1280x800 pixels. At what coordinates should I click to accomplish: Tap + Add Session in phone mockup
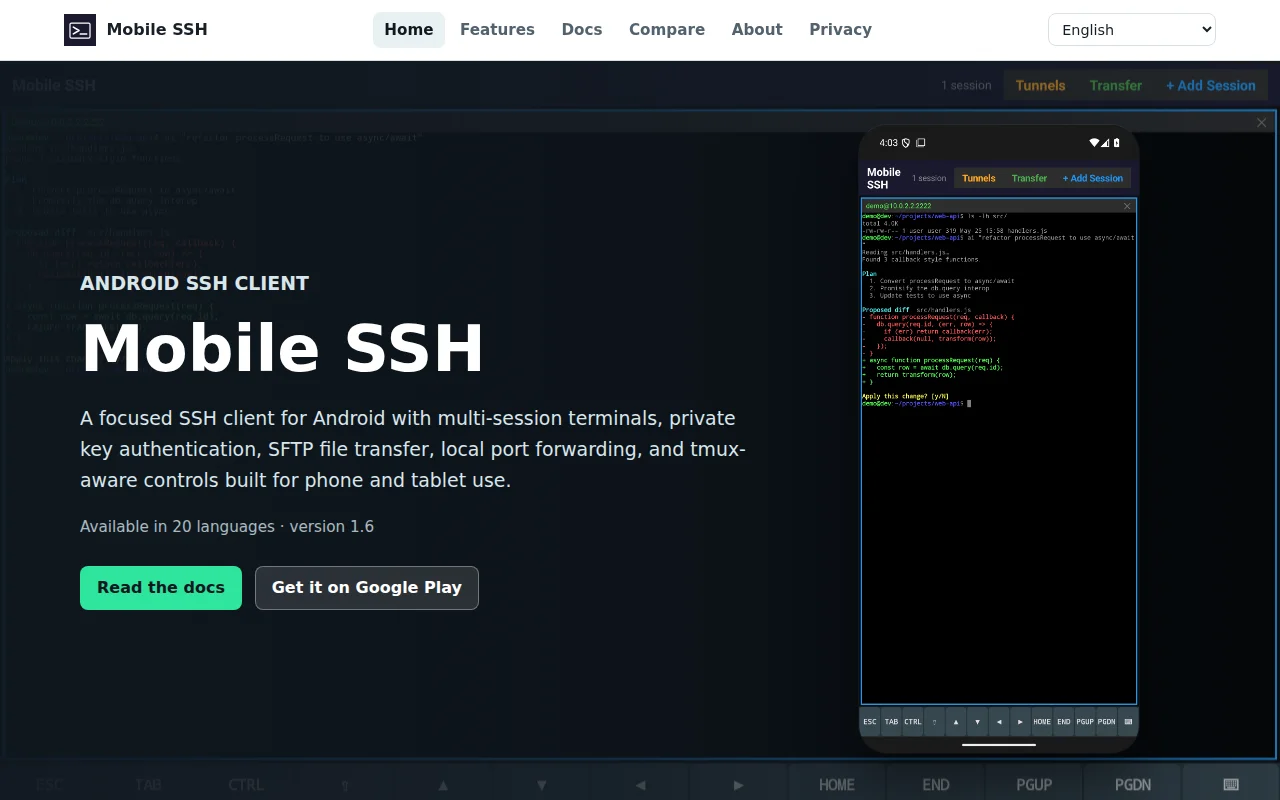tap(1093, 178)
